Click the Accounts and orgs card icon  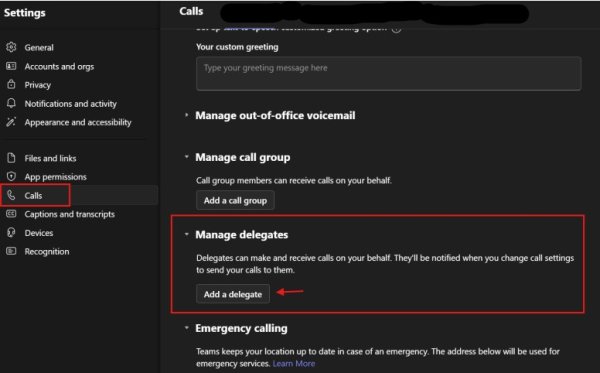click(11, 66)
